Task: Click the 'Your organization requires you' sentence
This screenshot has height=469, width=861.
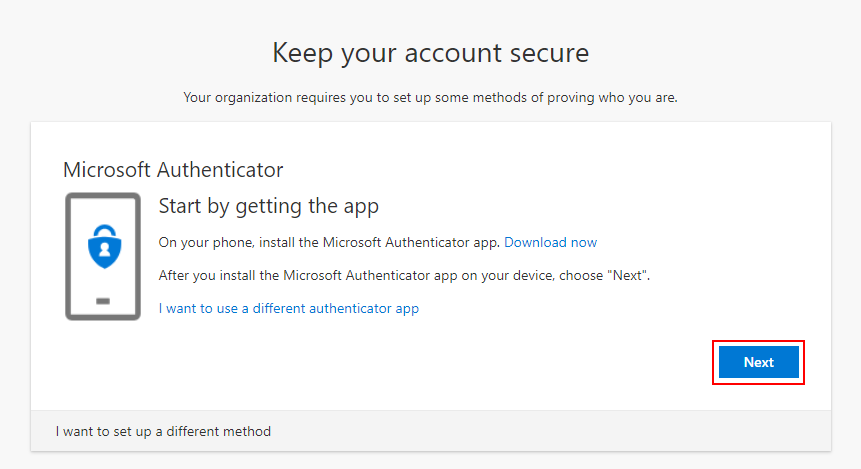Action: point(430,97)
